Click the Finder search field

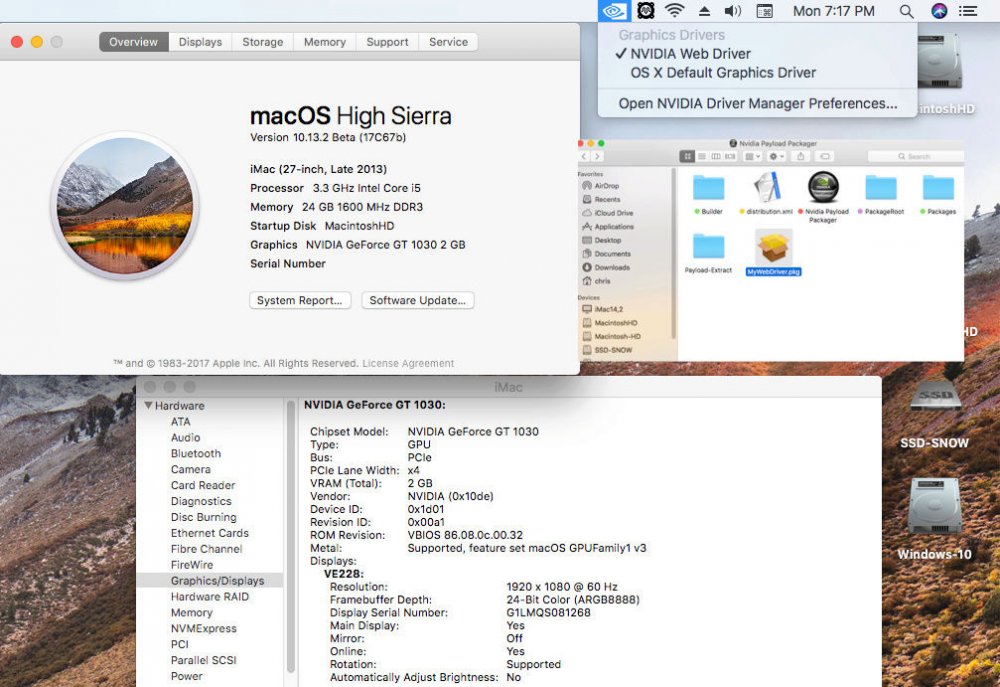pyautogui.click(x=915, y=156)
